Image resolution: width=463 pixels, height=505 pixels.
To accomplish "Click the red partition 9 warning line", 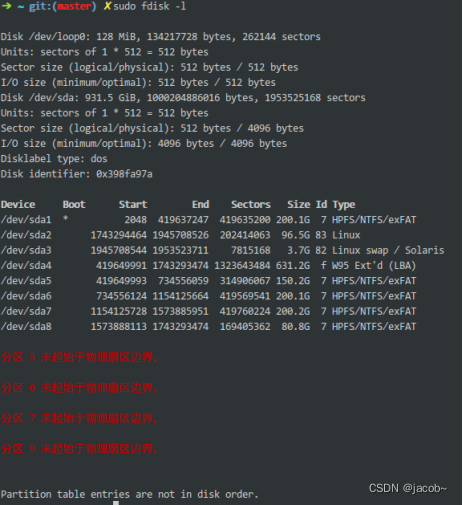I will (79, 449).
